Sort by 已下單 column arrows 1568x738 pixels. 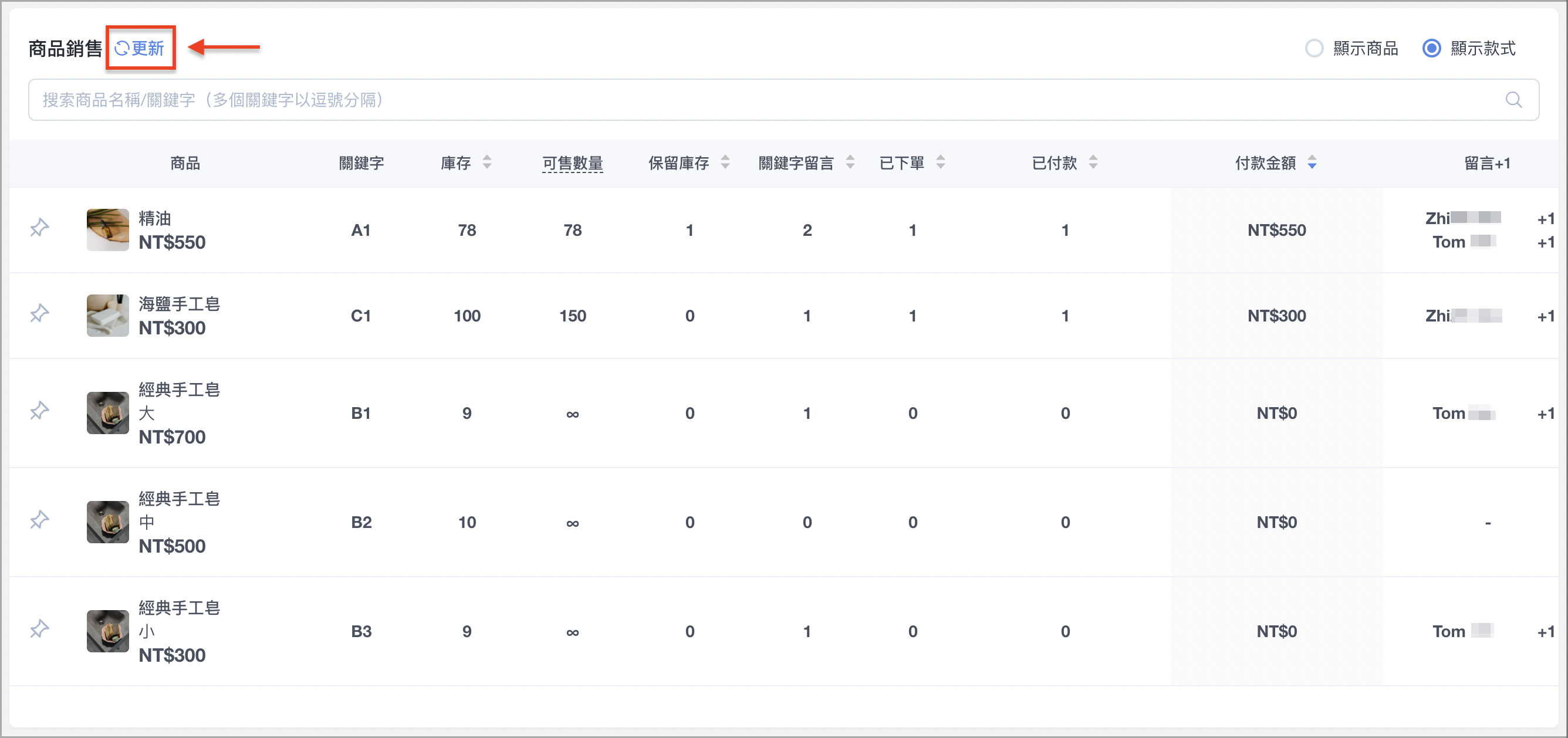pos(941,163)
